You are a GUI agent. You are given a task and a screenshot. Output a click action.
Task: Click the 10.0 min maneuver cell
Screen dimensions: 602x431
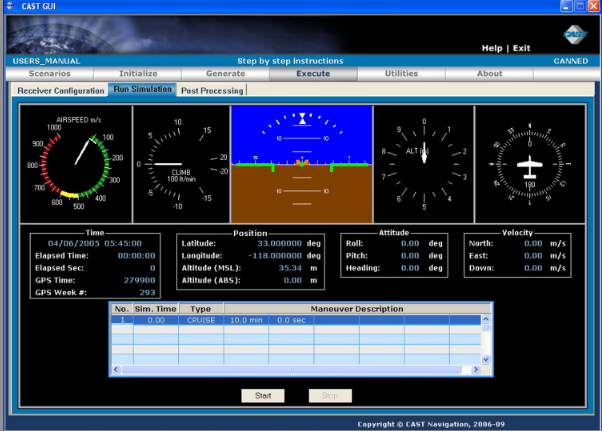pos(246,320)
